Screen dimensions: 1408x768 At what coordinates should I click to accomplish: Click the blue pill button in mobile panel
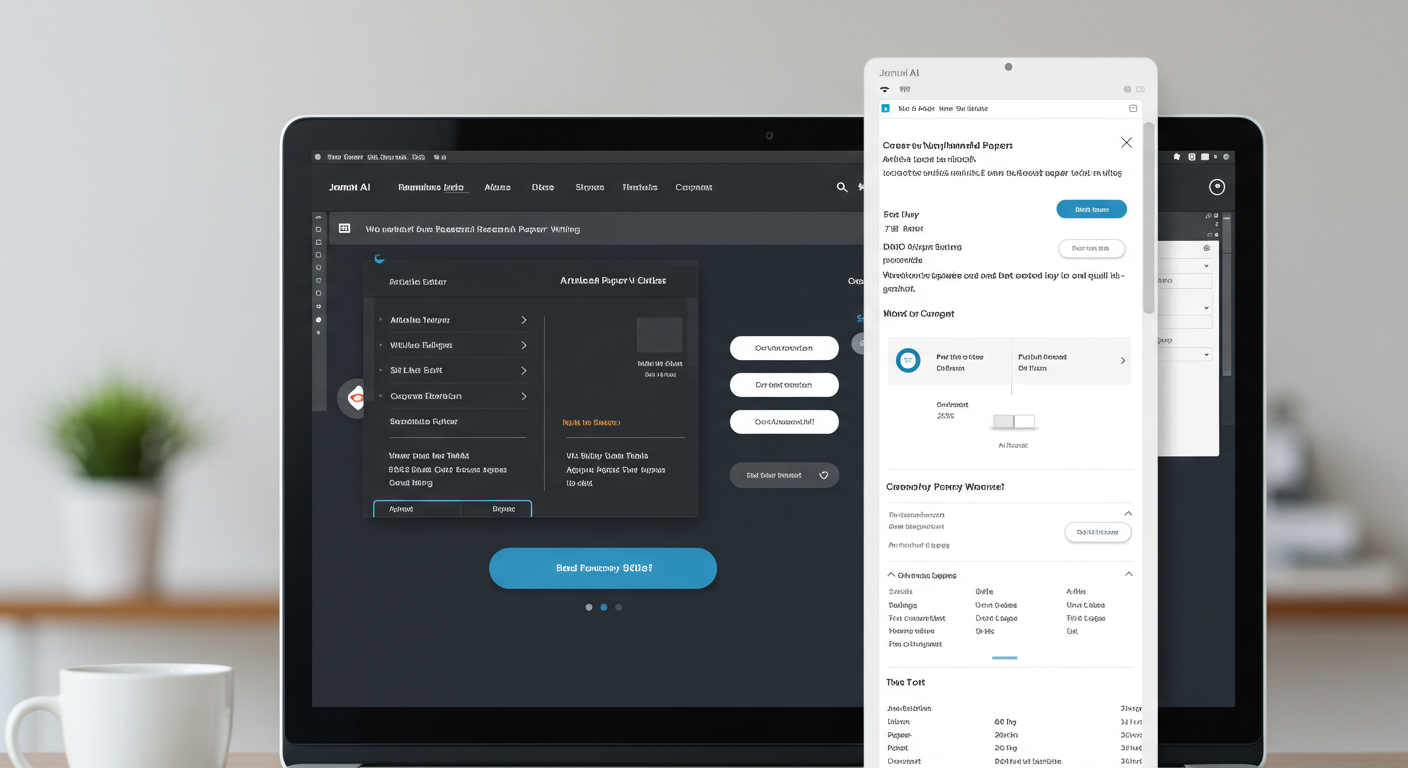click(x=1091, y=209)
